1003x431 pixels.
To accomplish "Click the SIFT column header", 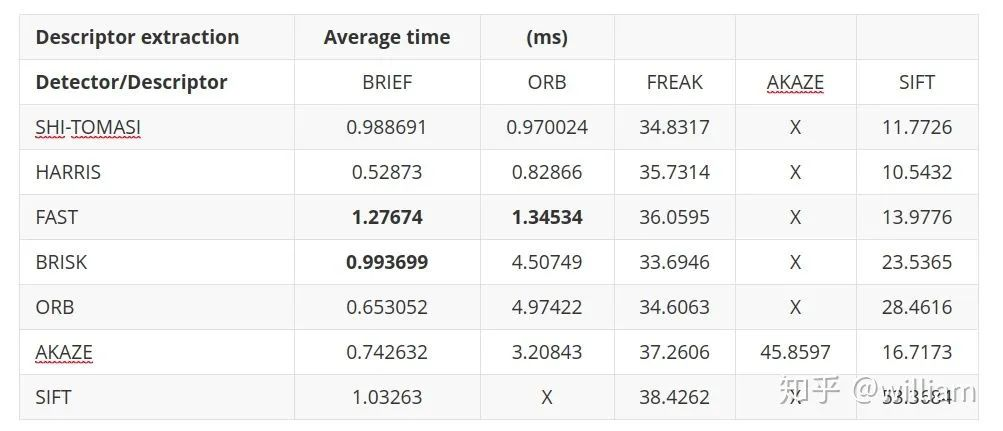I will point(917,82).
